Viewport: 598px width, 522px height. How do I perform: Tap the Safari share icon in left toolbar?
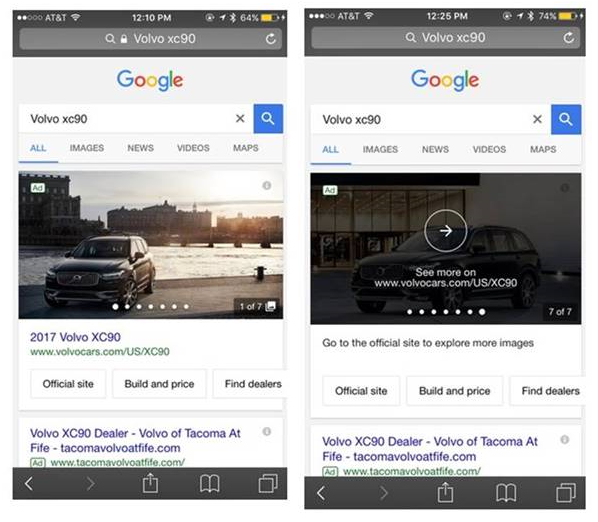tap(150, 483)
